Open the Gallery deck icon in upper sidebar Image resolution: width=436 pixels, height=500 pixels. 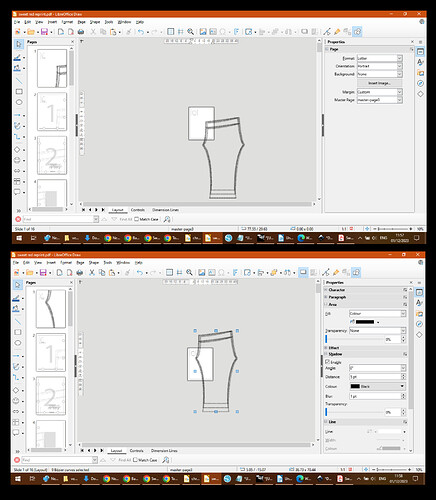[420, 73]
